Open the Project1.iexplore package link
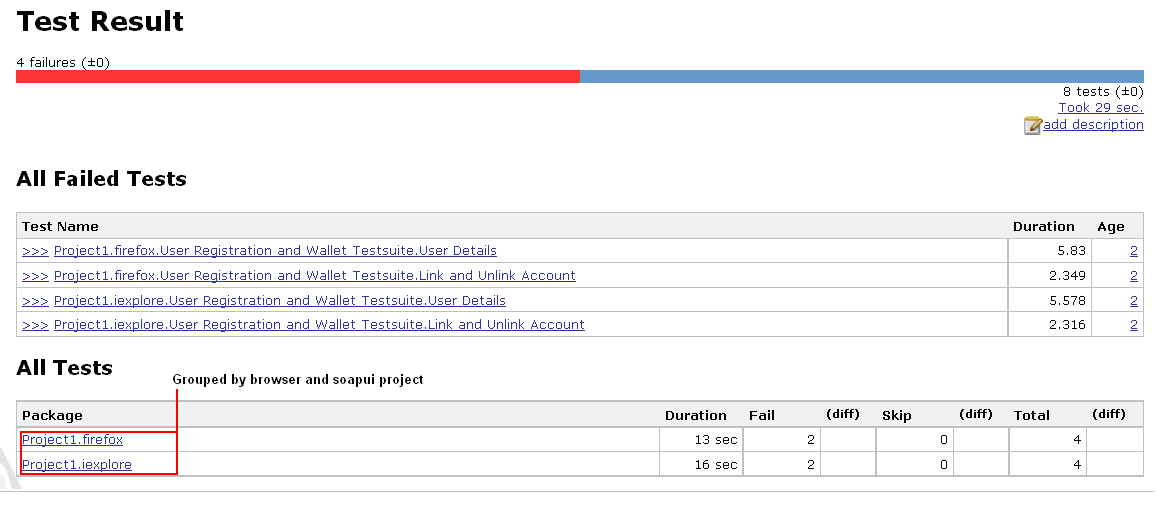 pyautogui.click(x=76, y=465)
